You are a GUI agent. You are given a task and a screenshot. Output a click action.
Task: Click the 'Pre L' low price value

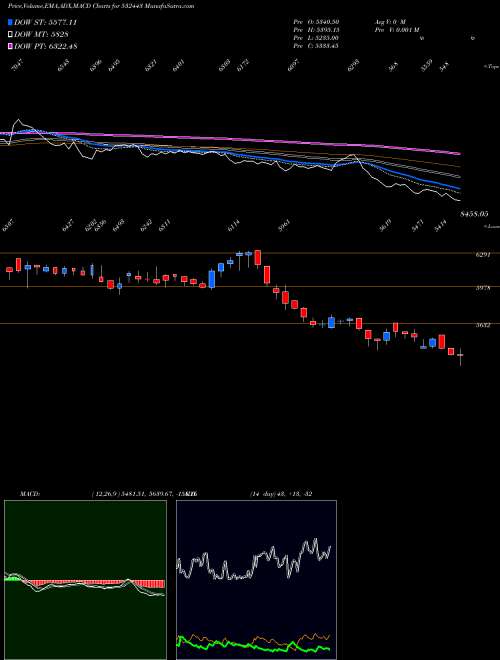click(316, 38)
